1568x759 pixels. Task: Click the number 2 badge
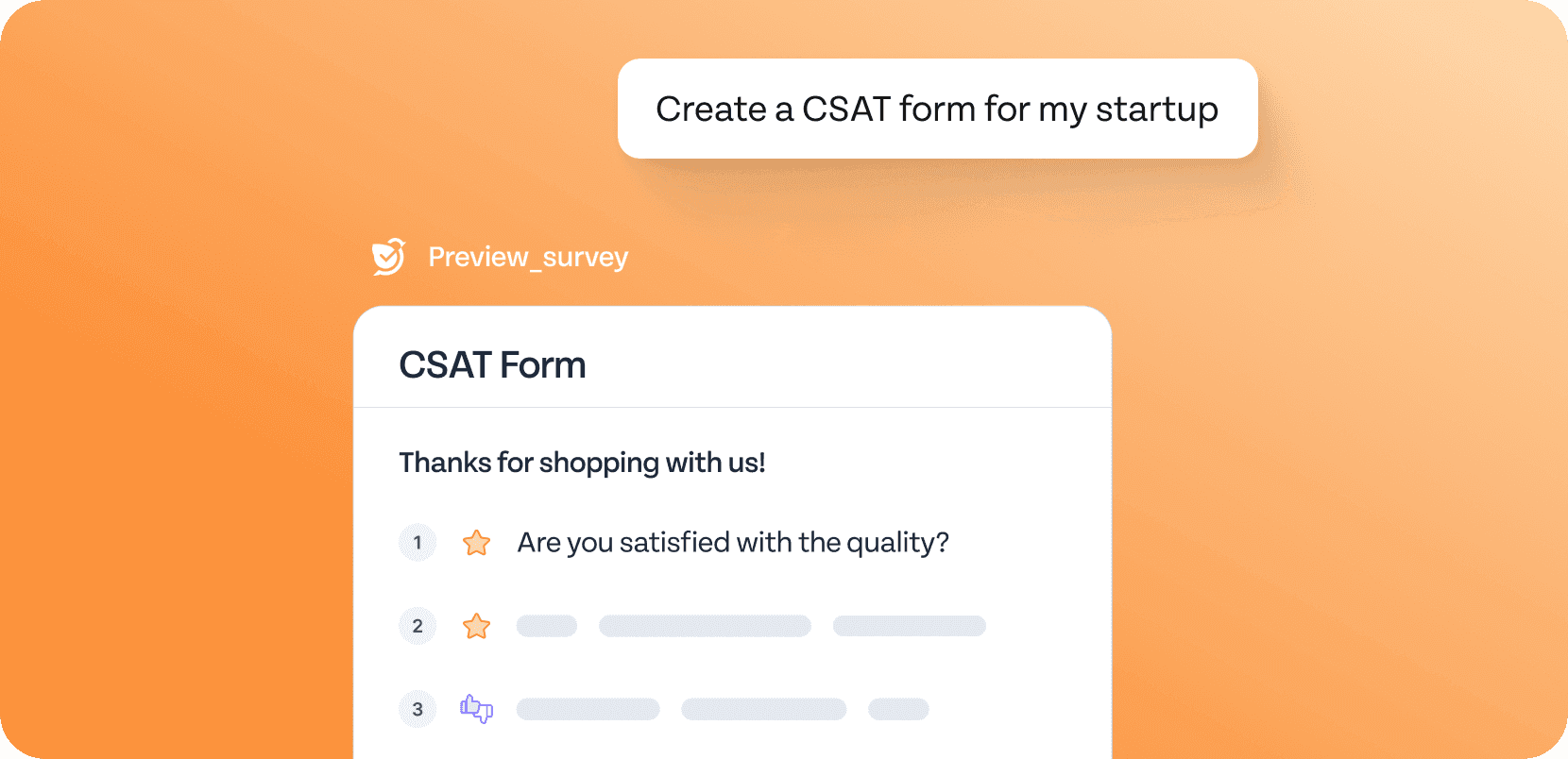pyautogui.click(x=418, y=626)
